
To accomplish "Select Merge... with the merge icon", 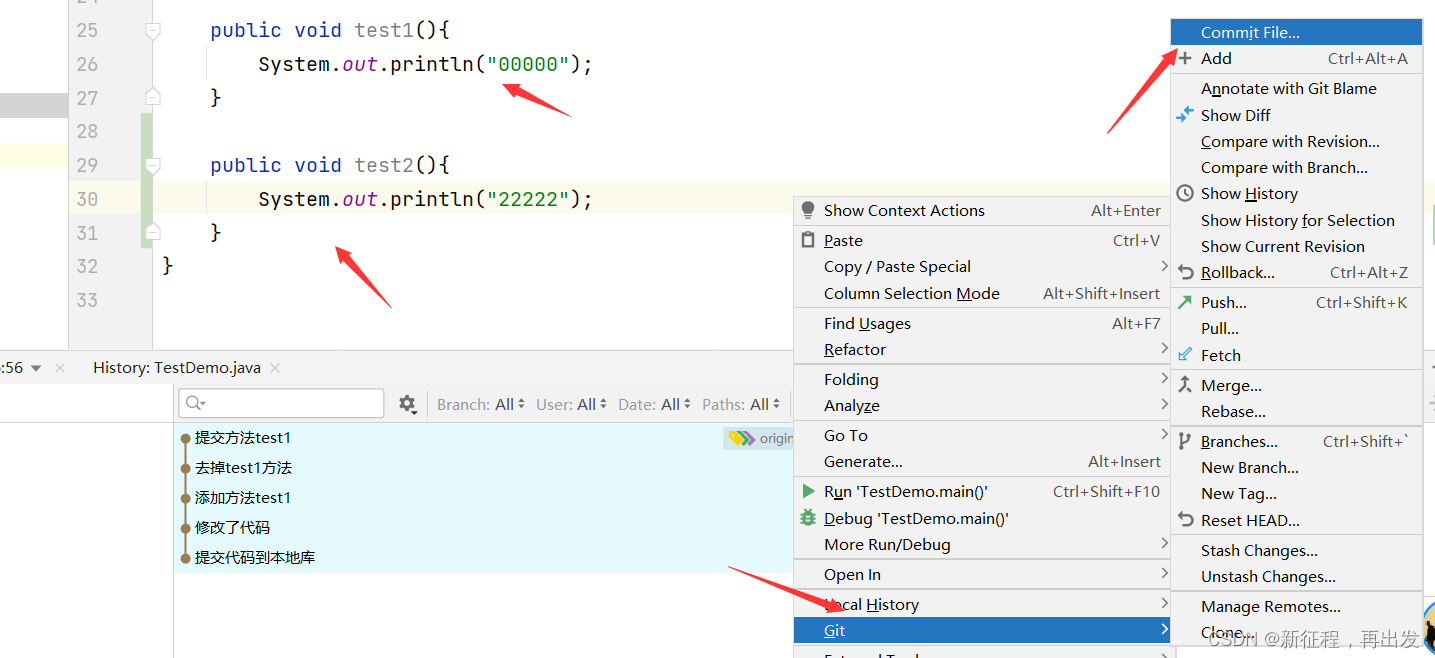I will click(1296, 385).
